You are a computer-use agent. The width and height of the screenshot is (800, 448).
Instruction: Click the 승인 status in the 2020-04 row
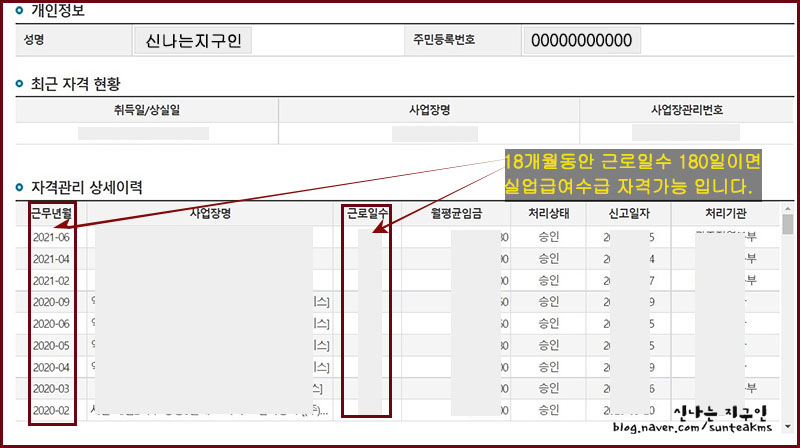(x=548, y=367)
